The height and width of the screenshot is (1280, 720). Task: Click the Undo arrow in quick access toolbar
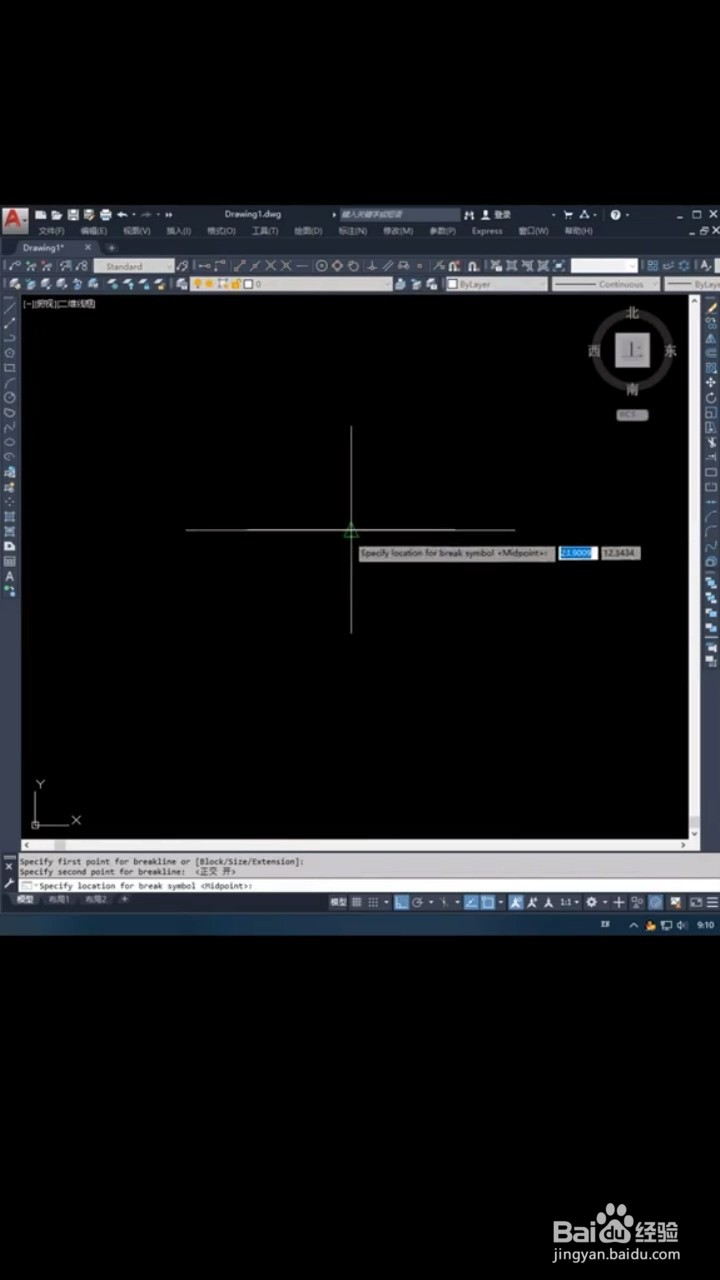click(x=122, y=214)
